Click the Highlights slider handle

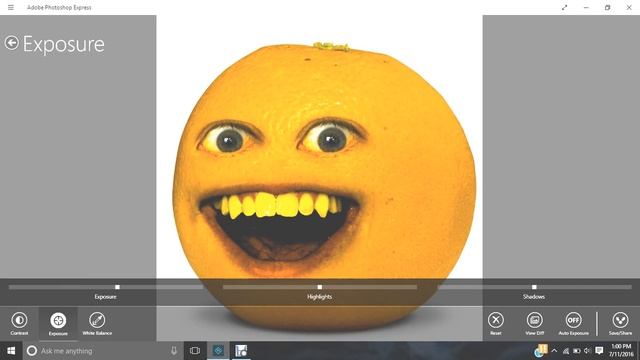[320, 287]
